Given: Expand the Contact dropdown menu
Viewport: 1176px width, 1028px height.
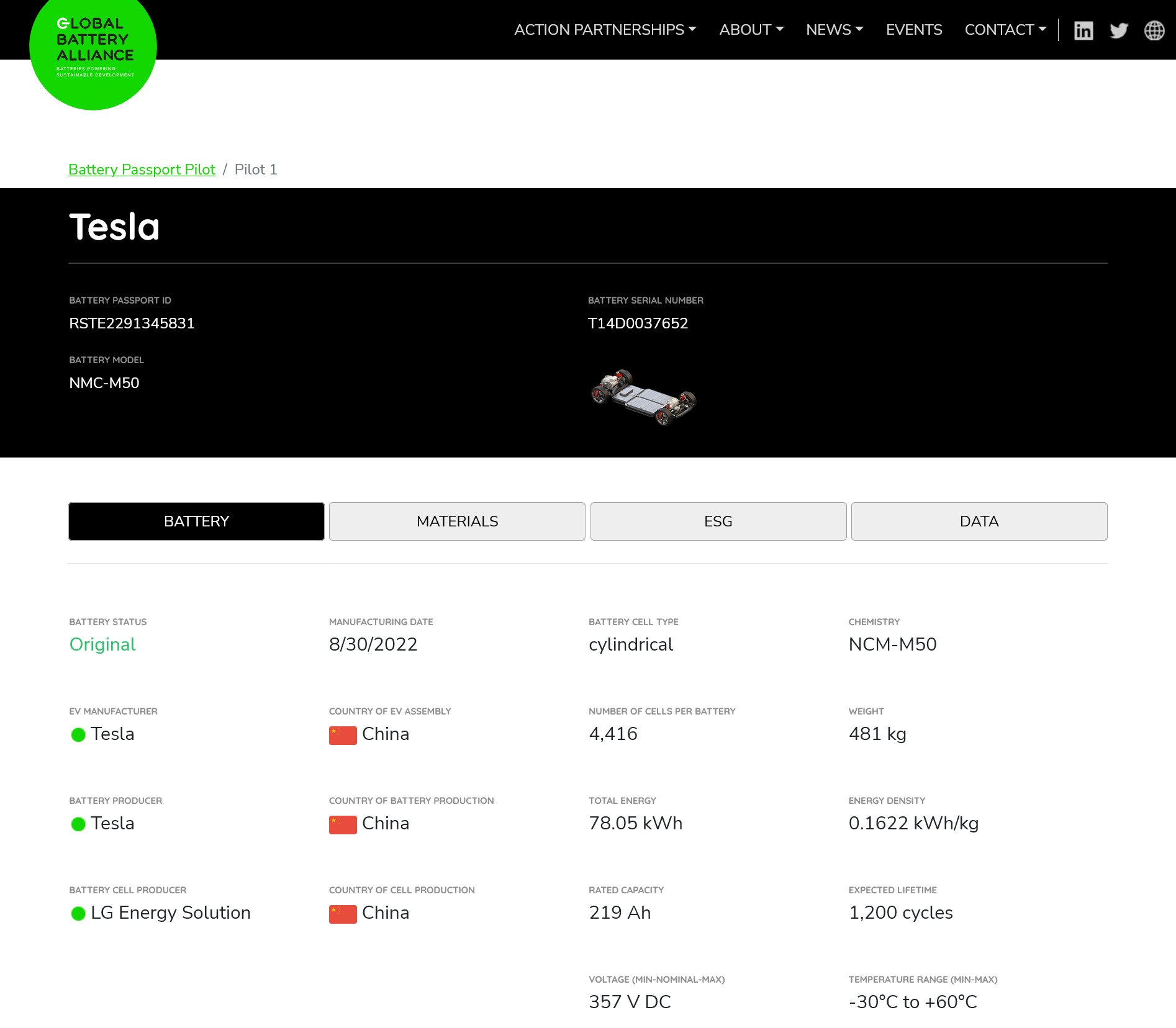Looking at the screenshot, I should point(1005,30).
